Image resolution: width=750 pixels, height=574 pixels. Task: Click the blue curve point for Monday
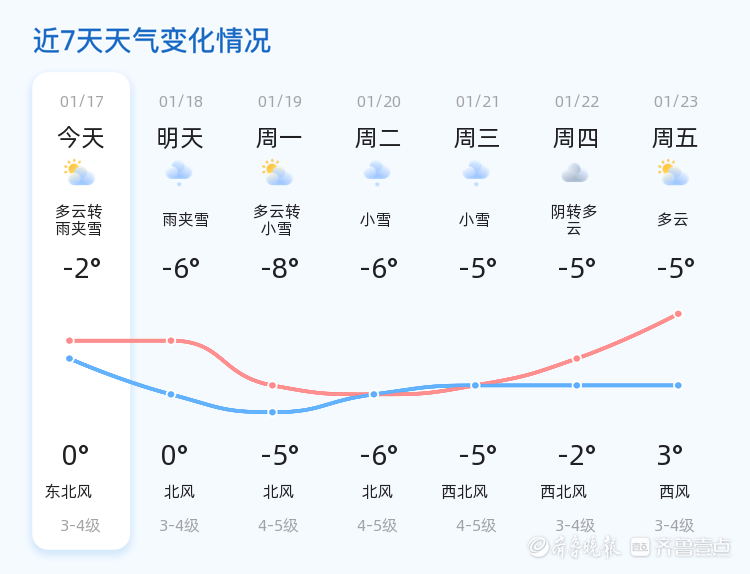point(272,412)
